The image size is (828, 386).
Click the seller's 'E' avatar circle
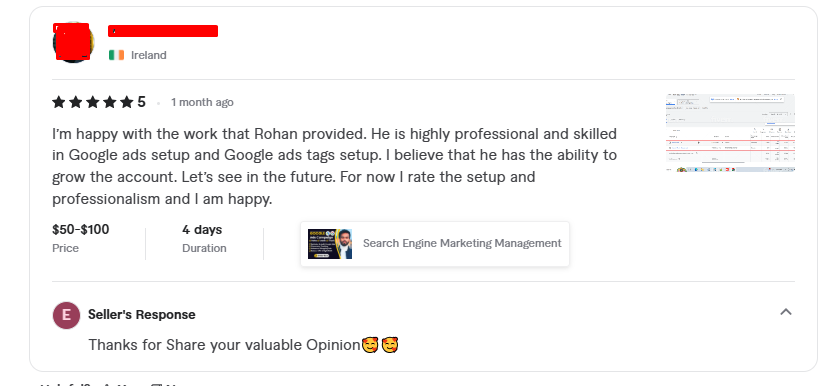pos(67,315)
